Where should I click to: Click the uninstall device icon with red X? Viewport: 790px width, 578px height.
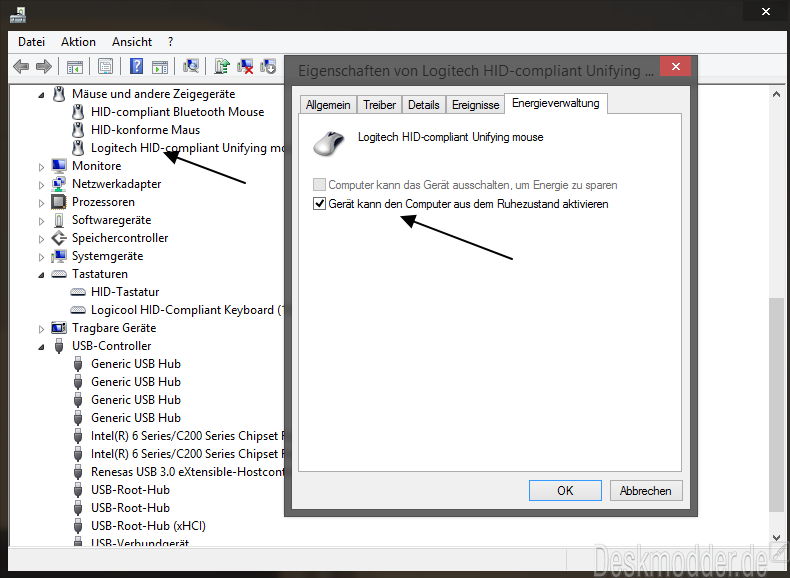[x=245, y=66]
